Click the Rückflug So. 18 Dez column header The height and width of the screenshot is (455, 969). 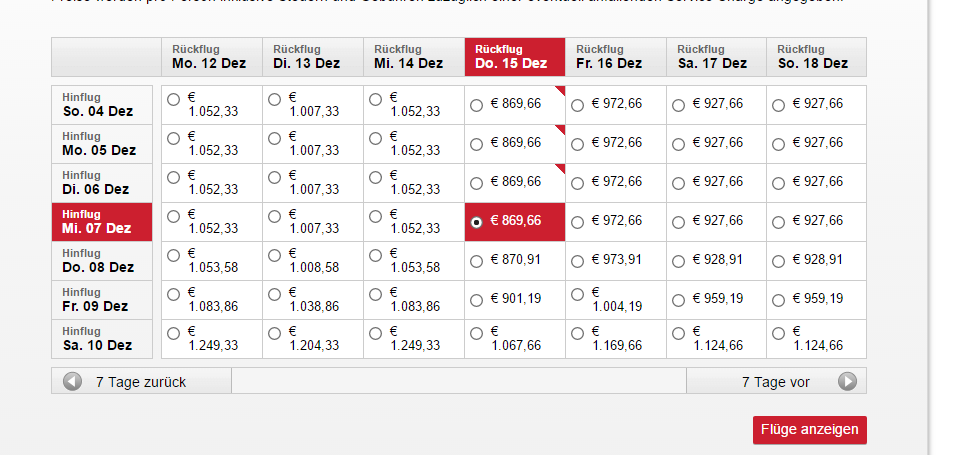(x=816, y=57)
